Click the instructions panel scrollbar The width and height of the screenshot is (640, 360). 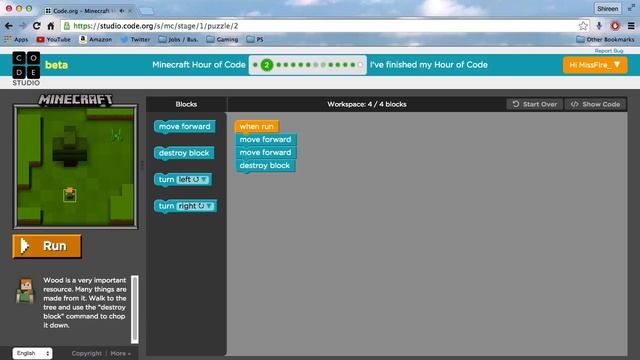coord(135,309)
